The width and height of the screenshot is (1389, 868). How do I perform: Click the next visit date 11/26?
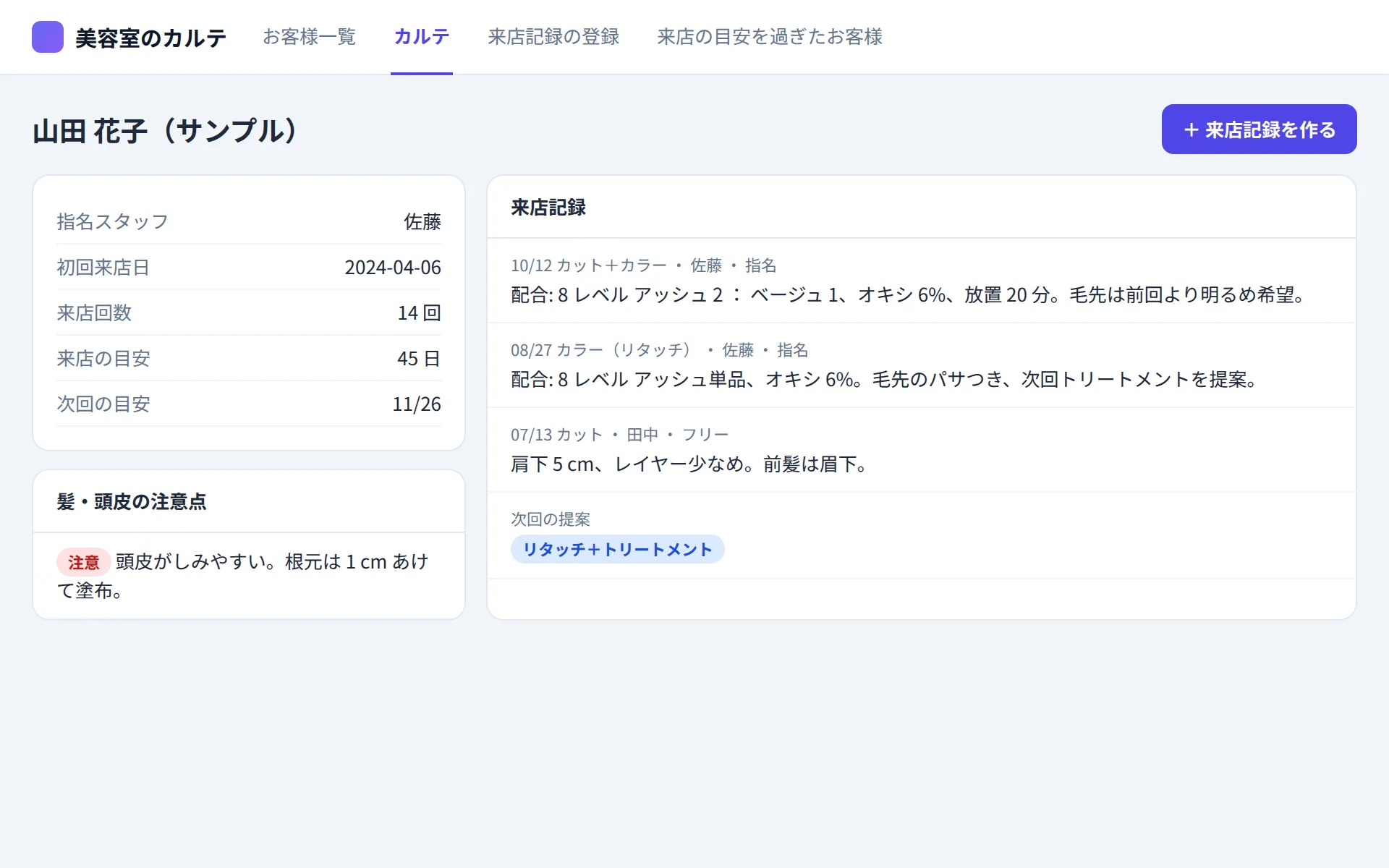tap(417, 404)
